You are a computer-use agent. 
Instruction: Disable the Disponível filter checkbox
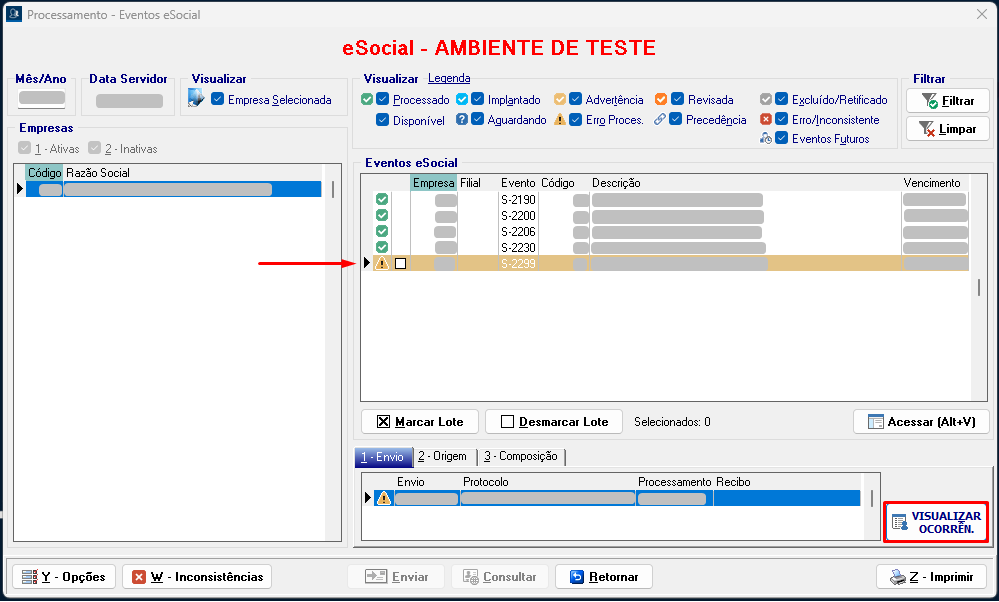click(383, 120)
